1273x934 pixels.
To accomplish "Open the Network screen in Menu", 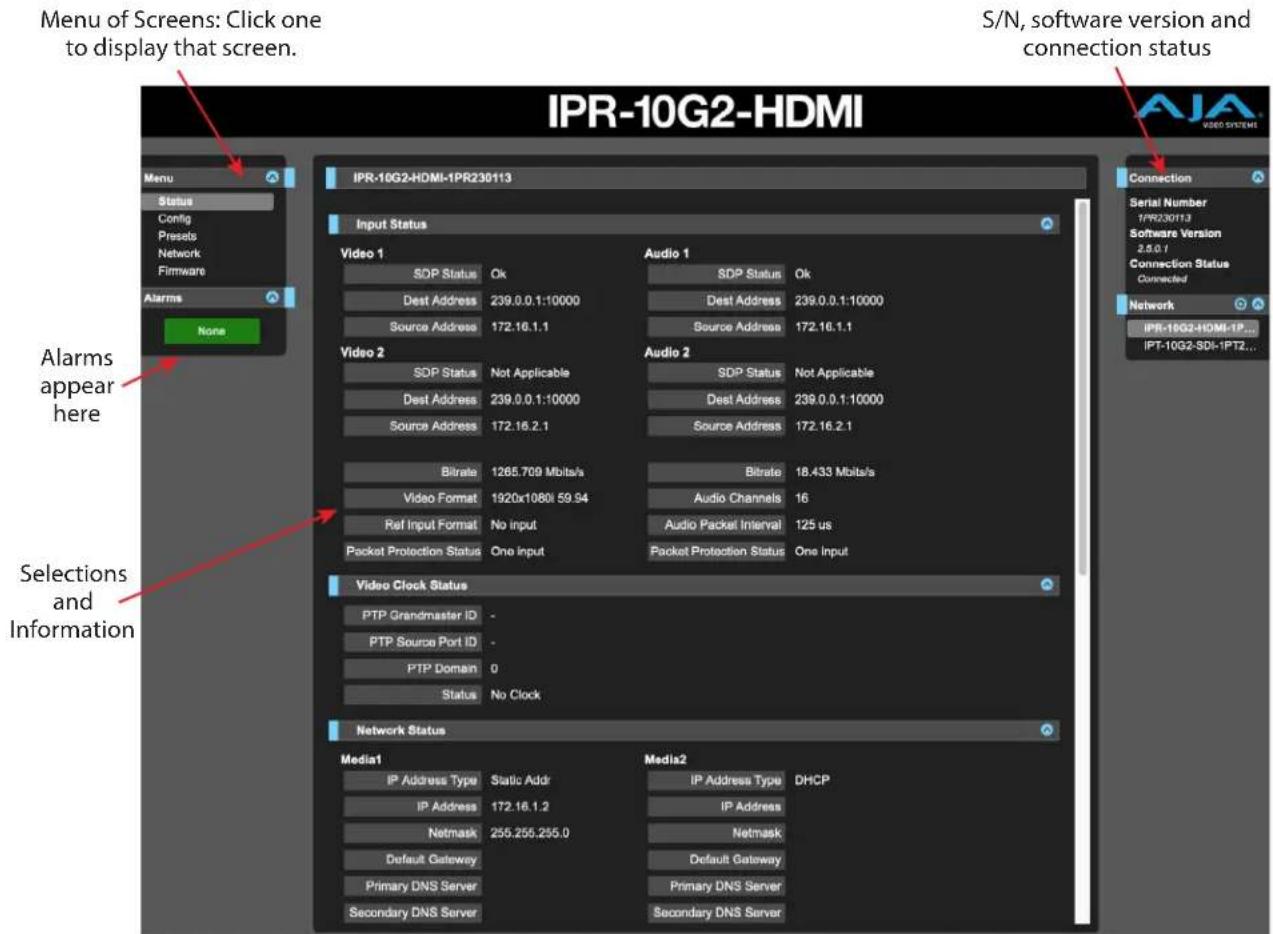I will click(179, 254).
